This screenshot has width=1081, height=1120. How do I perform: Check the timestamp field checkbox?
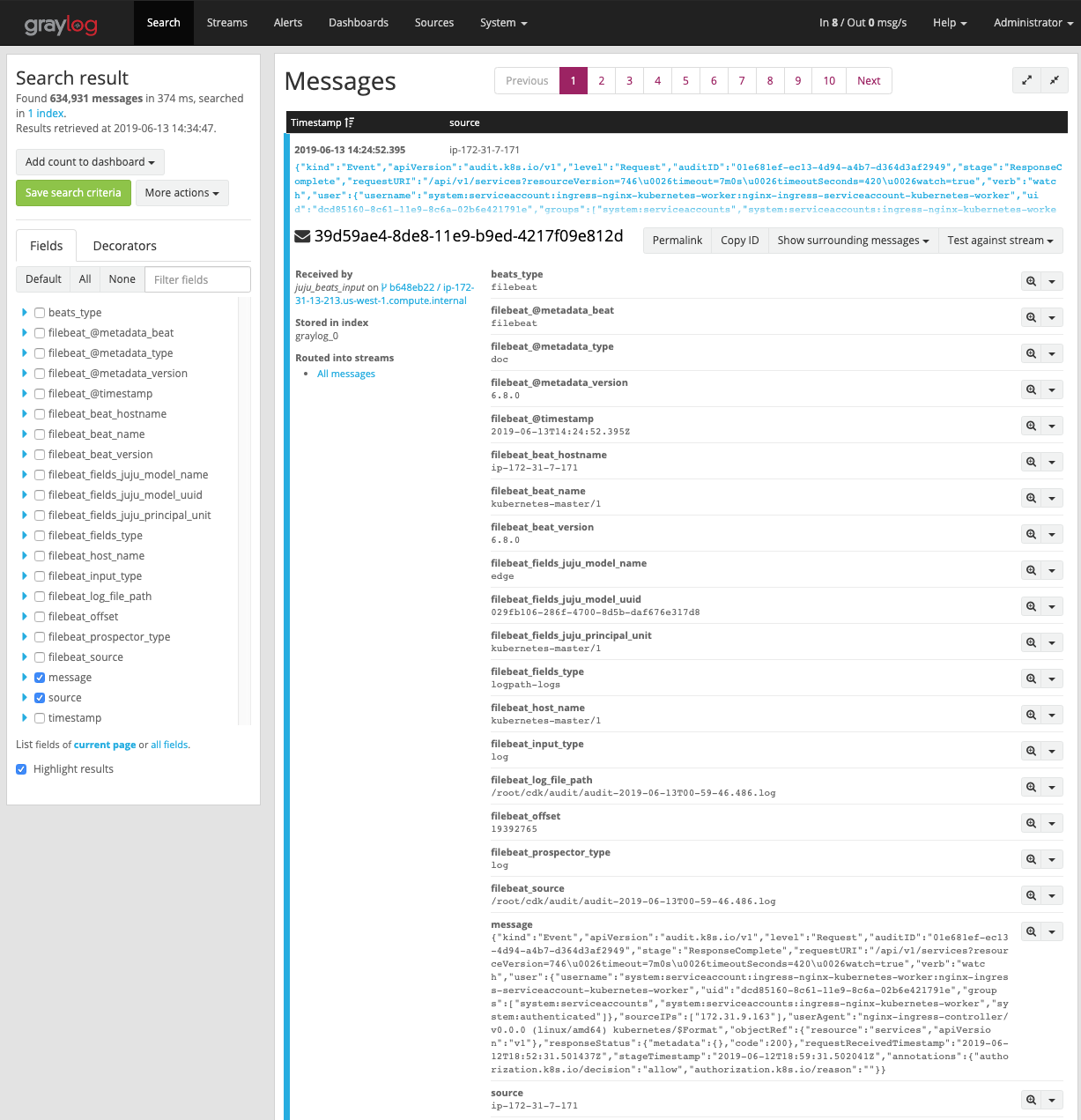(x=40, y=718)
